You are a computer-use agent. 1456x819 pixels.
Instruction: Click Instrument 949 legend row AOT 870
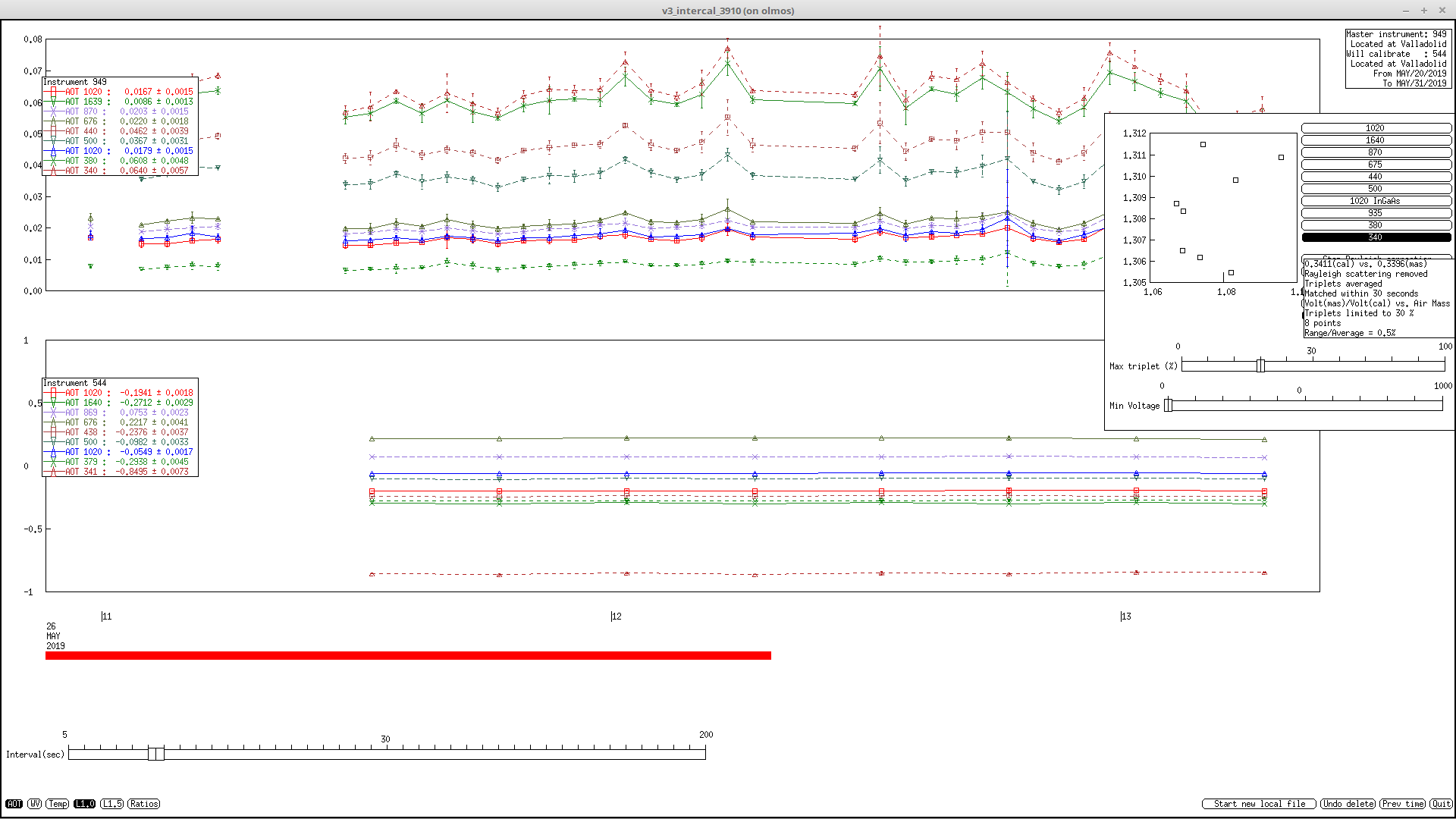point(120,111)
